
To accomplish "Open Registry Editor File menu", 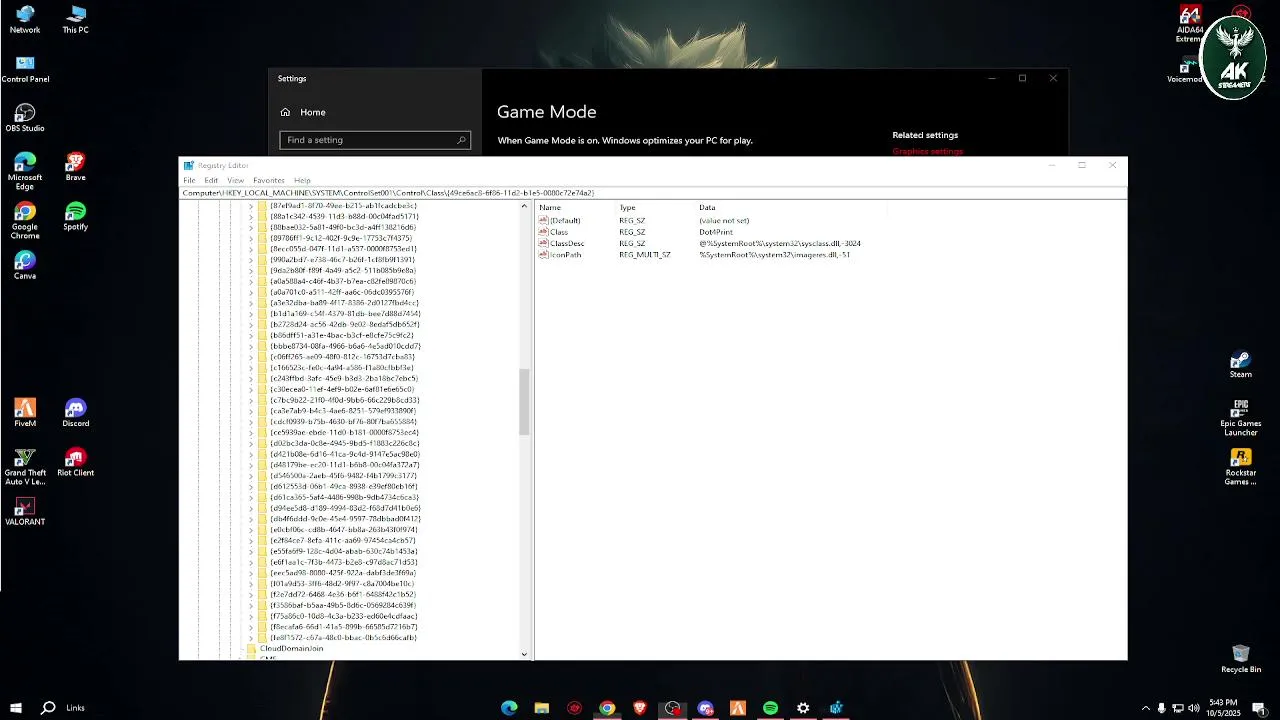I will (189, 180).
